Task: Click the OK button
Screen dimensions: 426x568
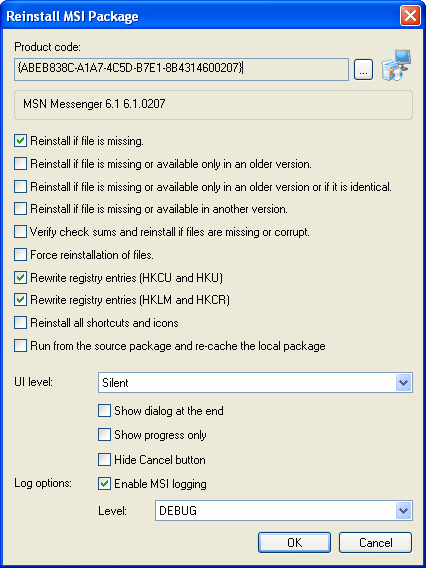Action: tap(294, 542)
